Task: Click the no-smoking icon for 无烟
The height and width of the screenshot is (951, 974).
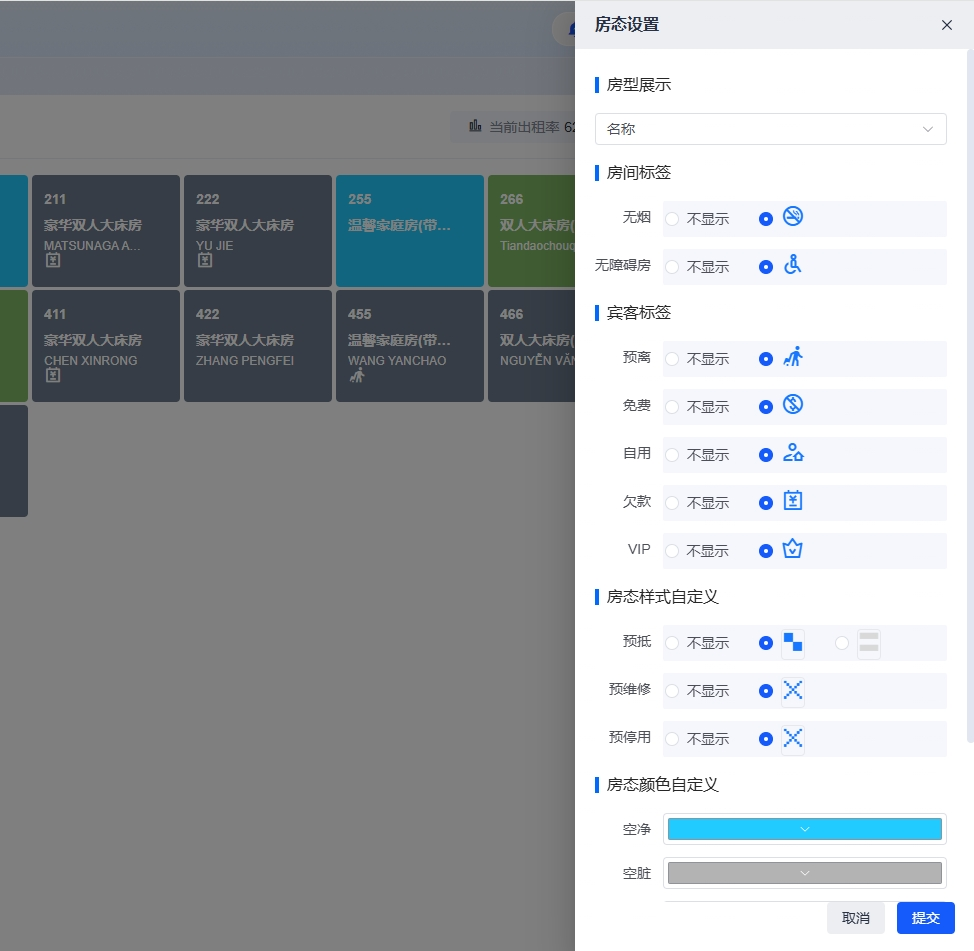Action: pyautogui.click(x=792, y=217)
